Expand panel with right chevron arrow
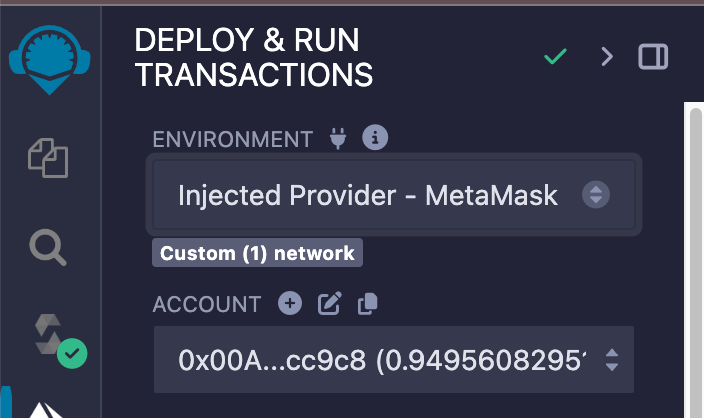The image size is (704, 418). [607, 57]
